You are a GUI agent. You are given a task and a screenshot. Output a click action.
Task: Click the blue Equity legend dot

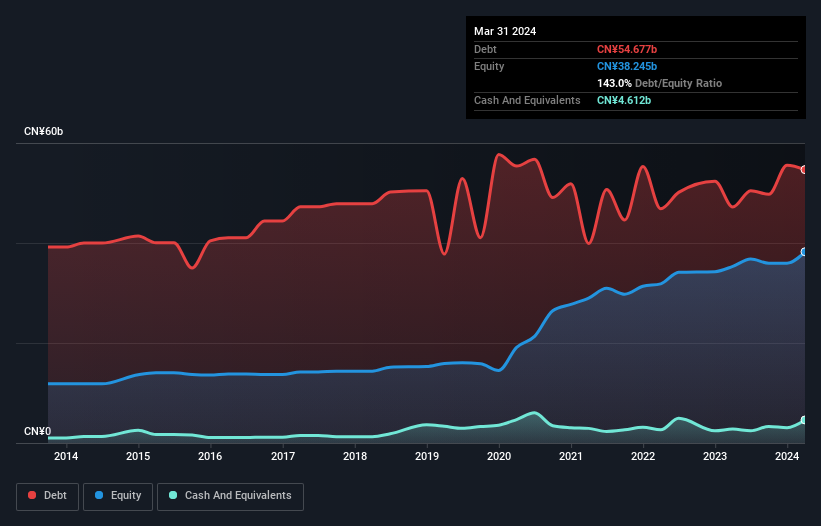click(99, 495)
